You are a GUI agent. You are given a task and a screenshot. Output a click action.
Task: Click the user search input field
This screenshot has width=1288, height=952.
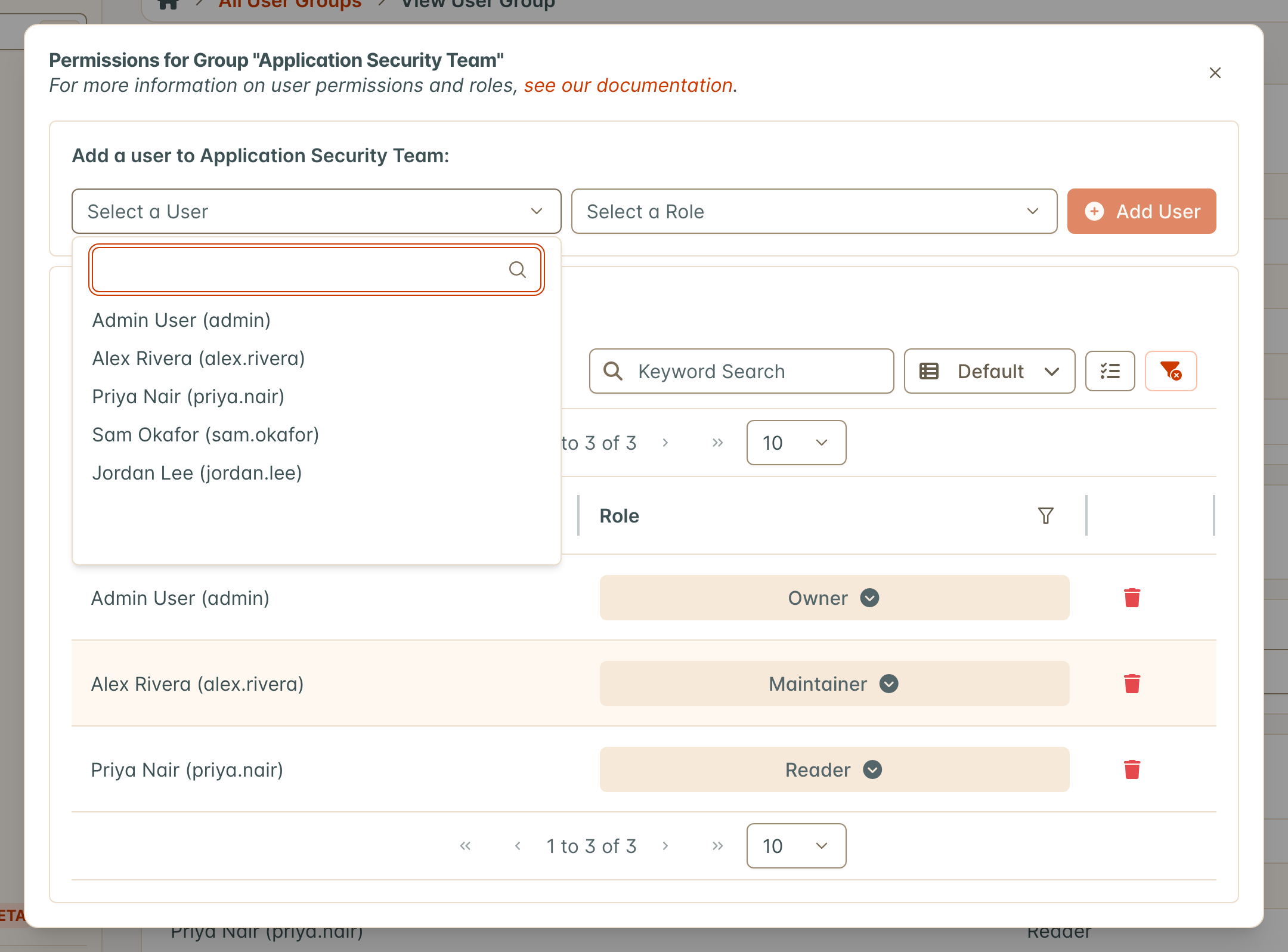[x=316, y=270]
